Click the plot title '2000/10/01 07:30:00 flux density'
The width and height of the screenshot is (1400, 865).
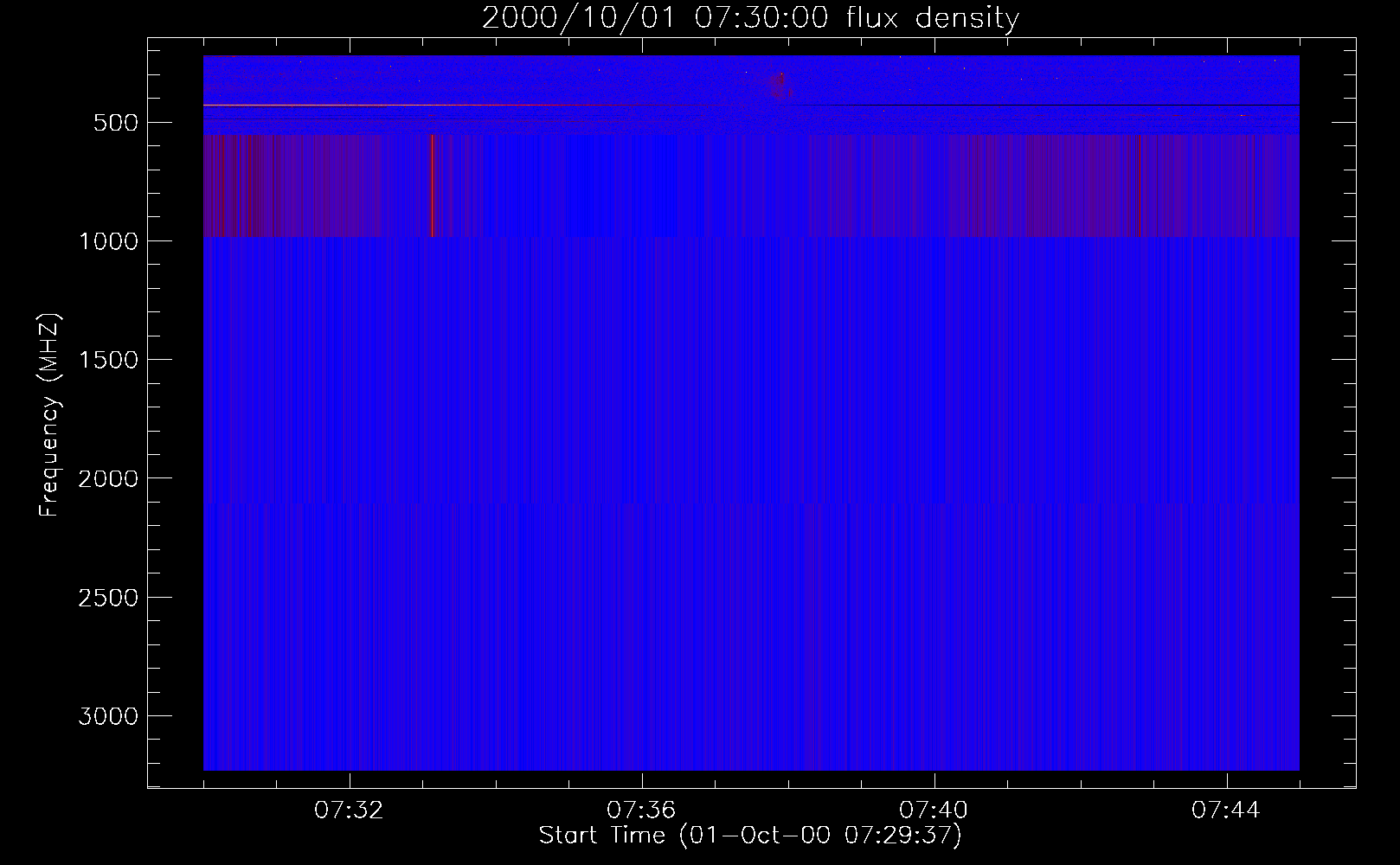tap(750, 17)
